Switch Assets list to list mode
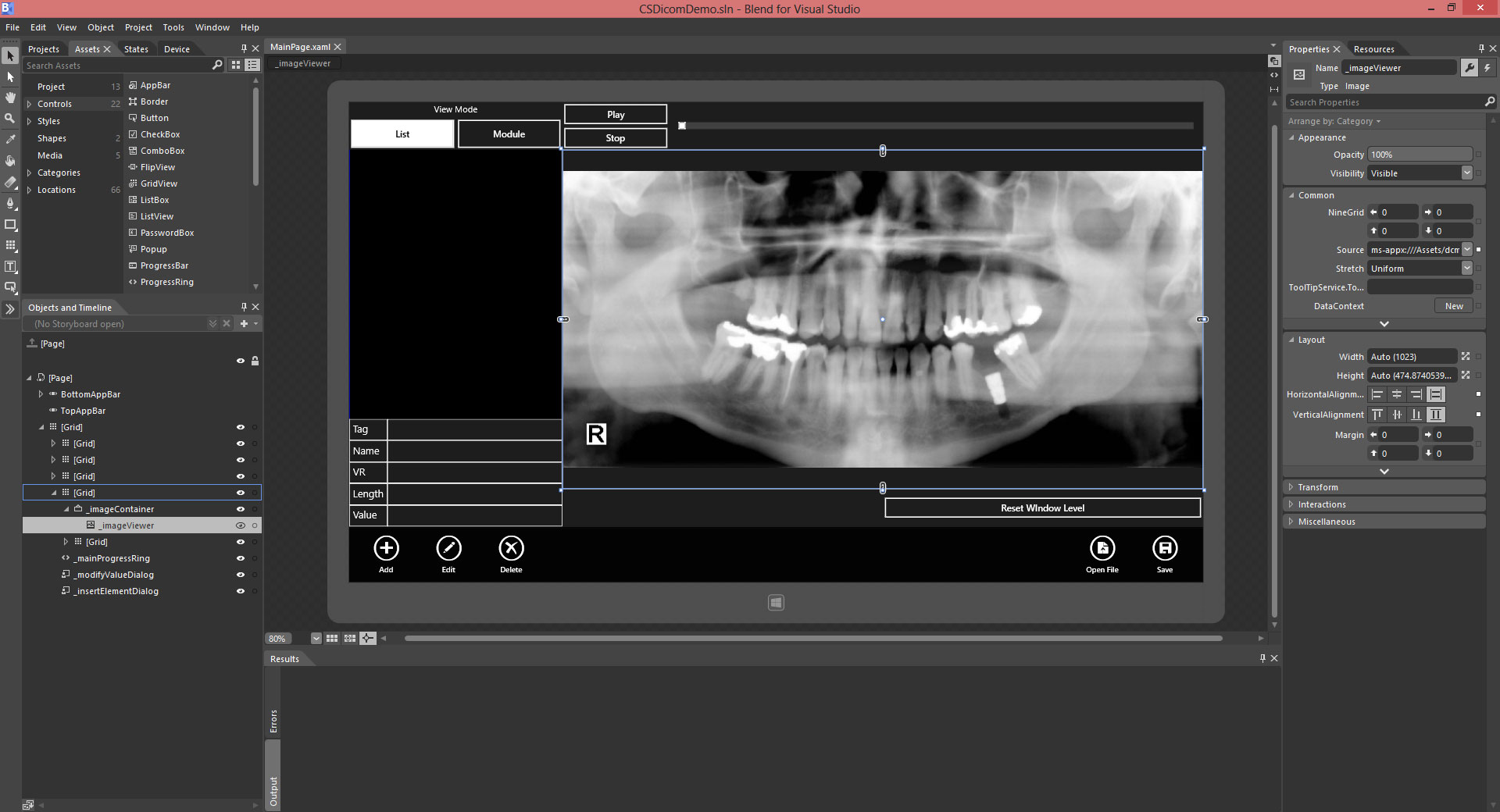Viewport: 1500px width, 812px height. [252, 66]
